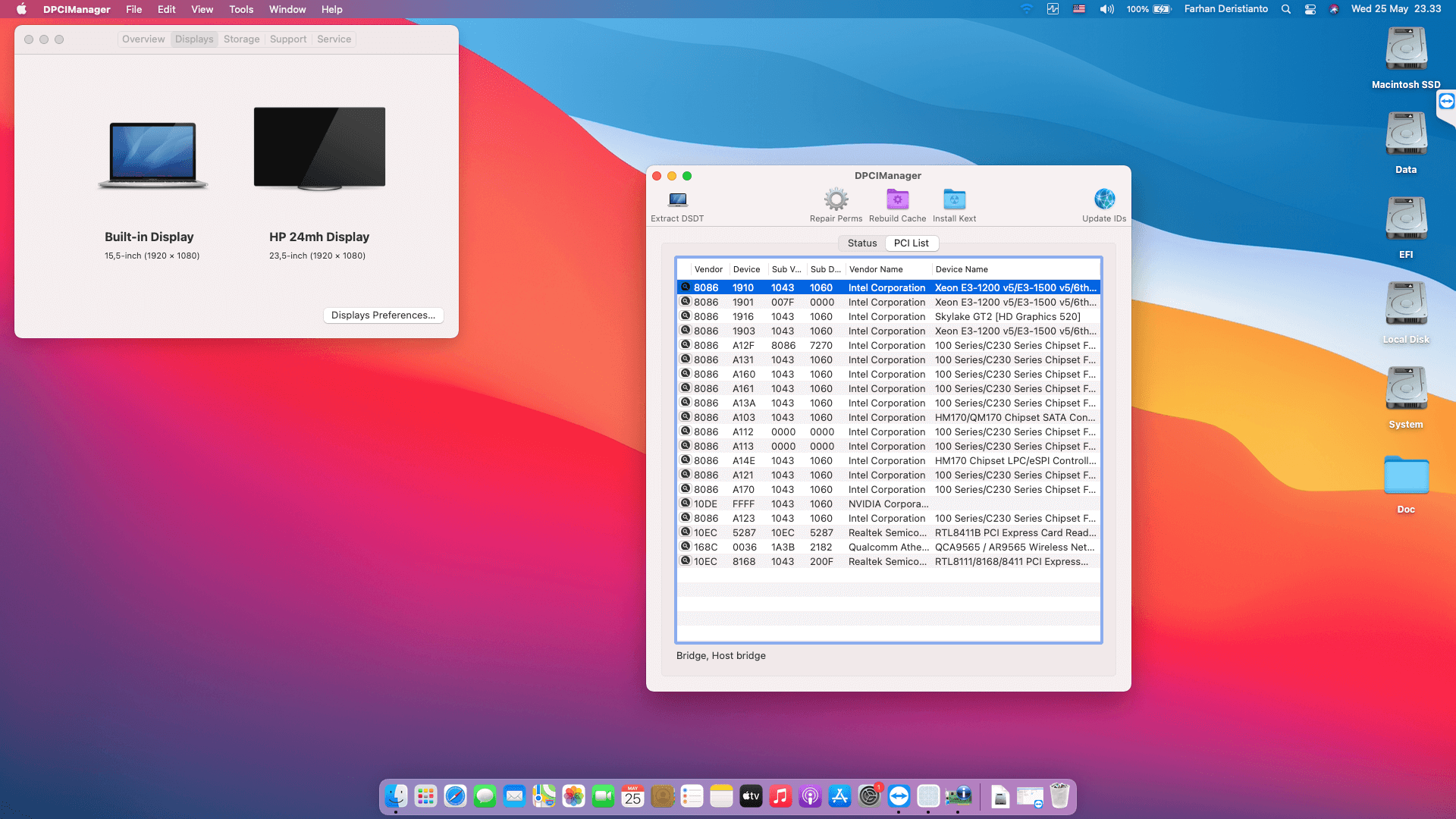Click the battery status in the menu bar
Image resolution: width=1456 pixels, height=819 pixels.
click(1149, 9)
